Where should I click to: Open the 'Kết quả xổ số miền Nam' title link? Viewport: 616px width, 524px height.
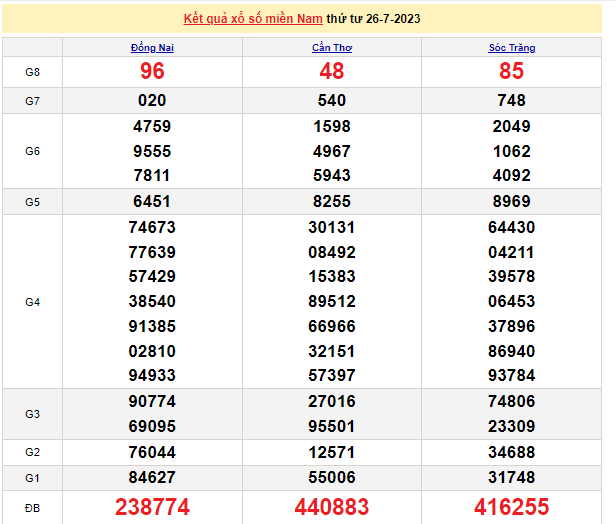tap(267, 19)
